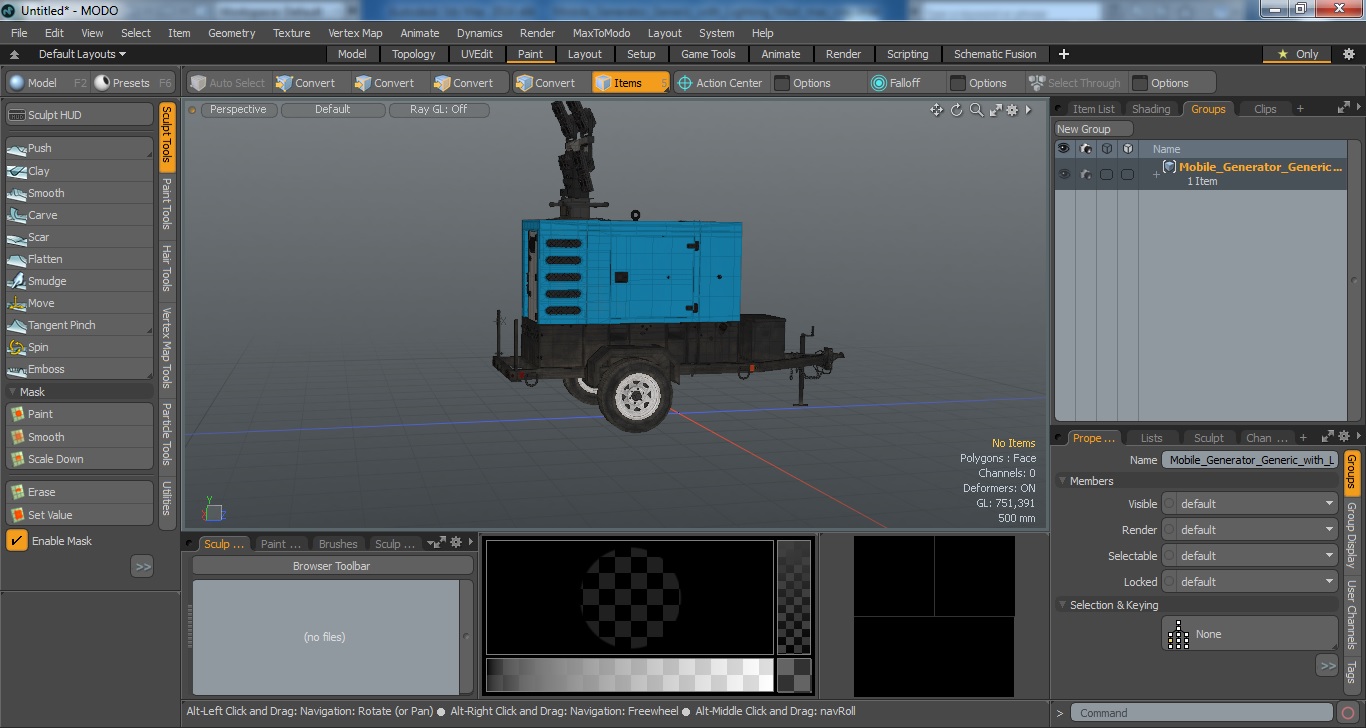This screenshot has height=728, width=1366.
Task: Open the Texture menu
Action: (x=291, y=33)
